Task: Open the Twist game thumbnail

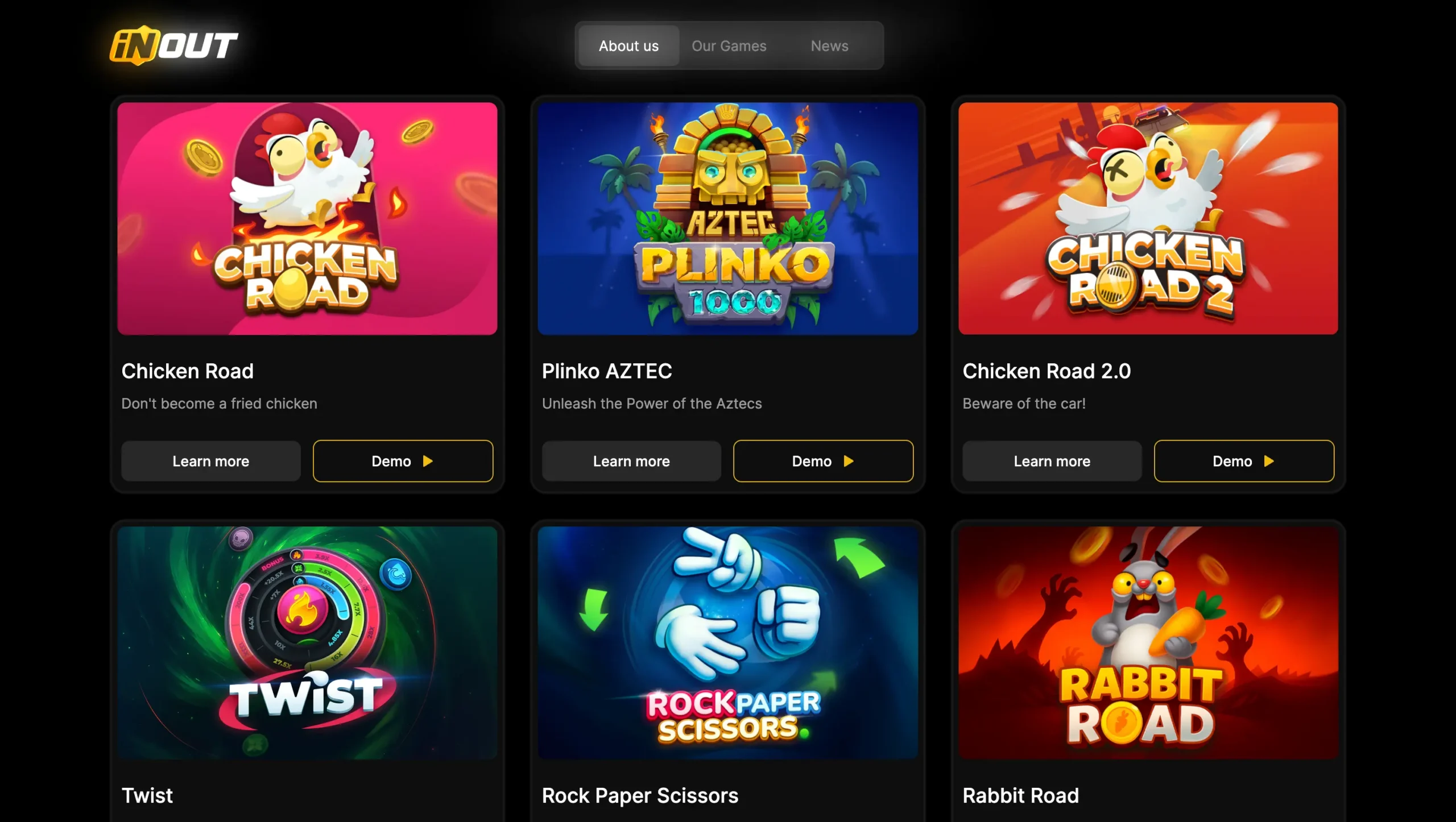Action: [307, 642]
